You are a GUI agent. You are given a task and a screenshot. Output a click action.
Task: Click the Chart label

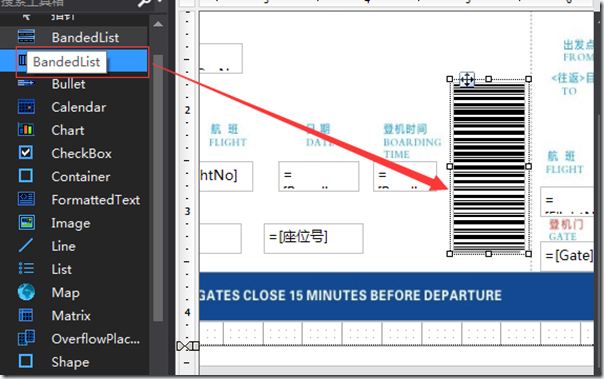point(68,130)
